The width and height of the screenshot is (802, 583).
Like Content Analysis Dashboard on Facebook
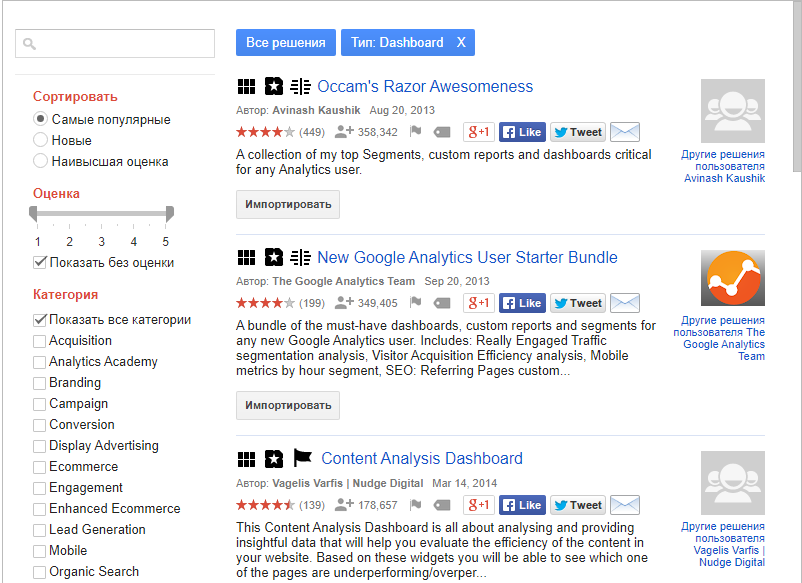(522, 505)
